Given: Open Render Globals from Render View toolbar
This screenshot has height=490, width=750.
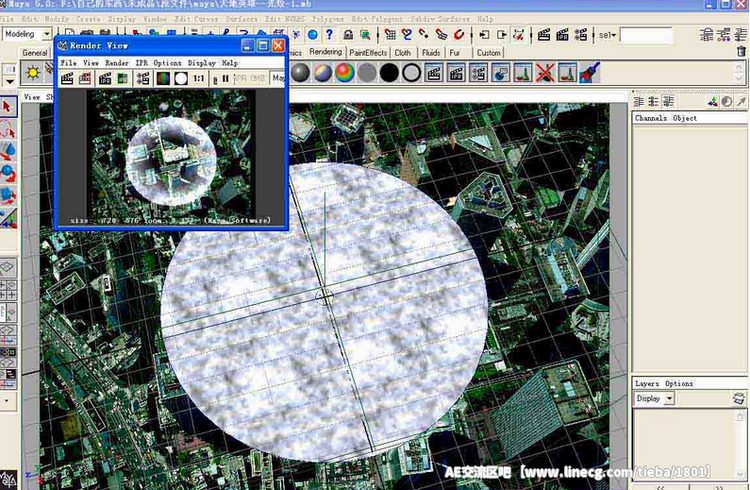Looking at the screenshot, I should click(x=143, y=78).
